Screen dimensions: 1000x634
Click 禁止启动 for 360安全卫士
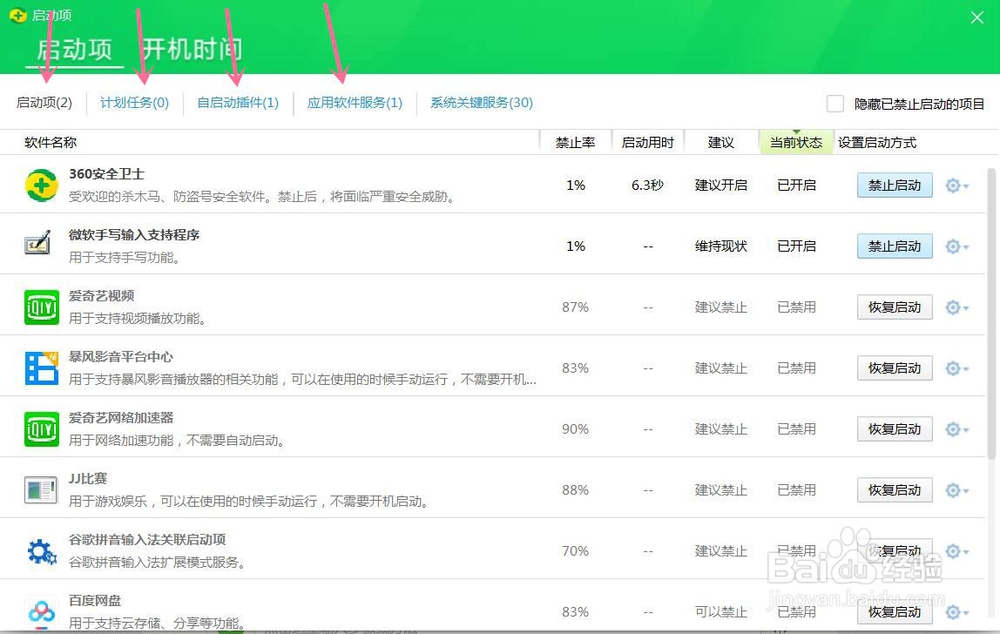coord(894,186)
